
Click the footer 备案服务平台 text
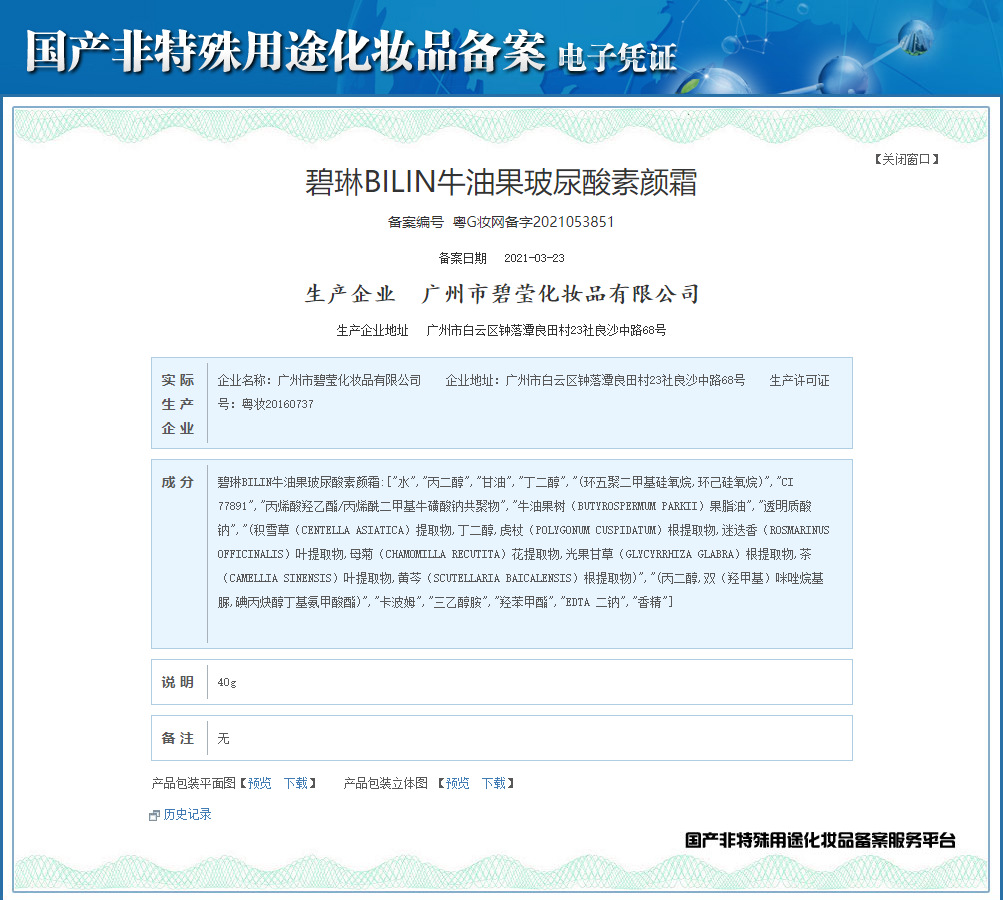[x=820, y=840]
